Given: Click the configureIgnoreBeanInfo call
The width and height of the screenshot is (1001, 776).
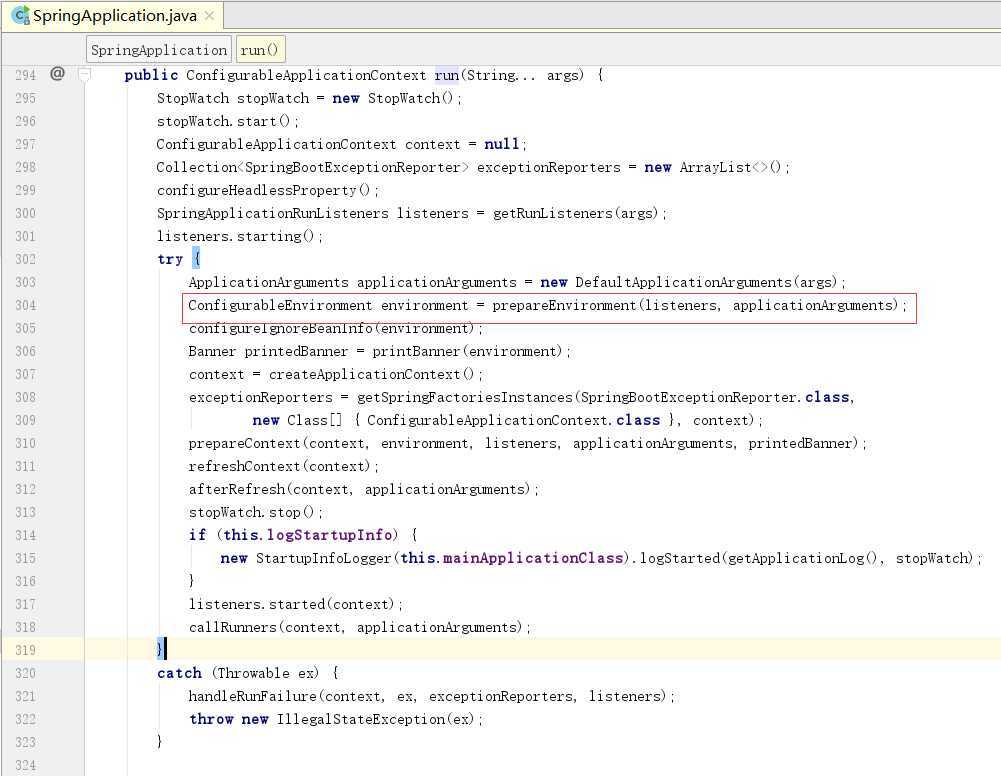Looking at the screenshot, I should (281, 329).
